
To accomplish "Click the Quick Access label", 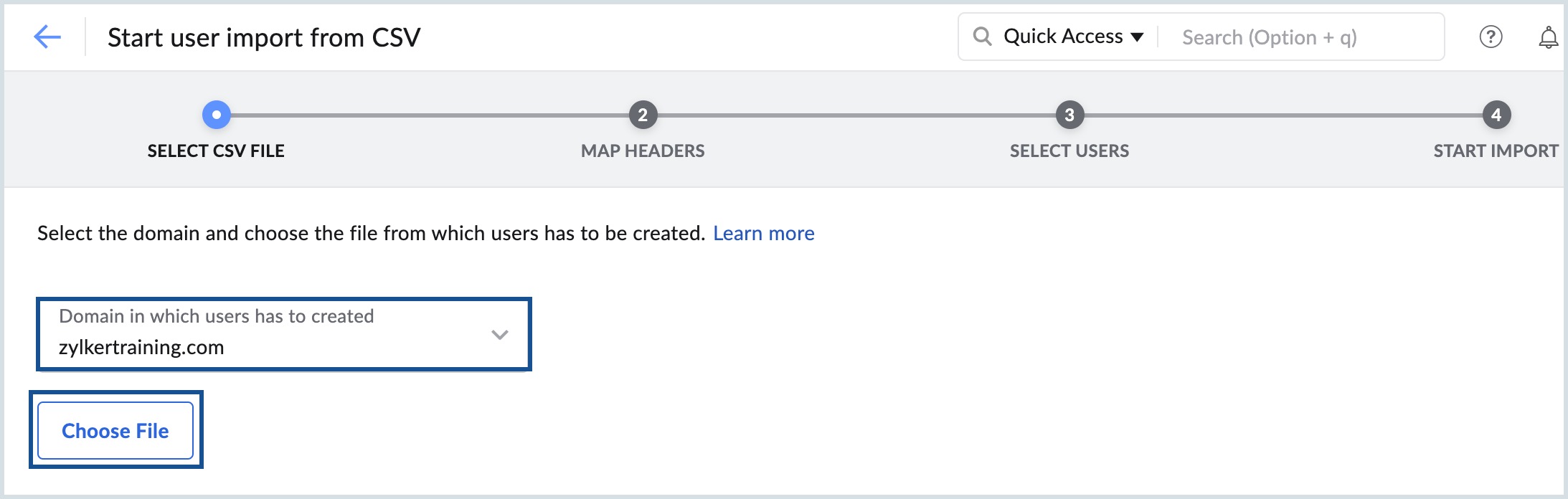I will [1063, 37].
